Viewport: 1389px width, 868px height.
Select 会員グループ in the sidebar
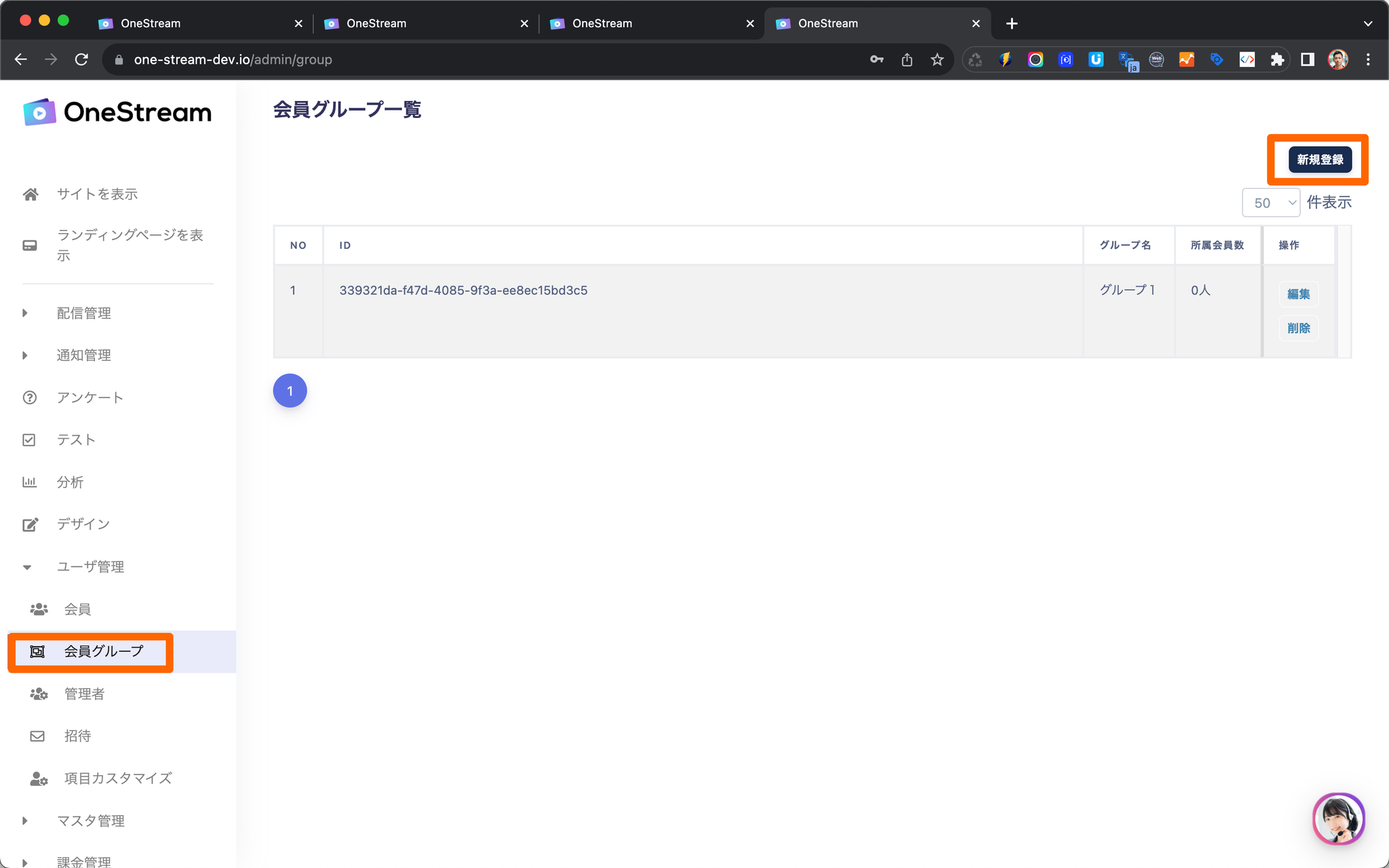[104, 652]
